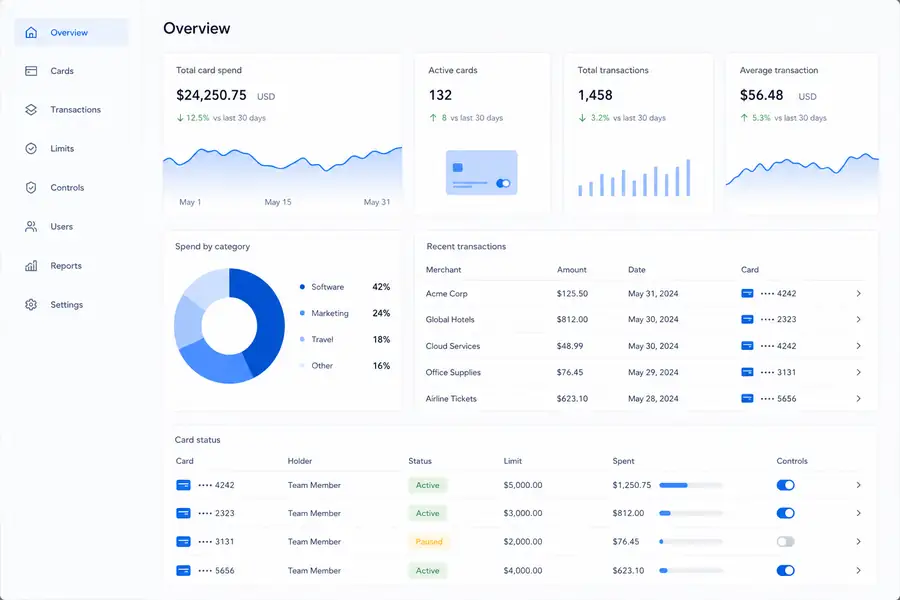Click the Travel legend color dot

click(302, 339)
